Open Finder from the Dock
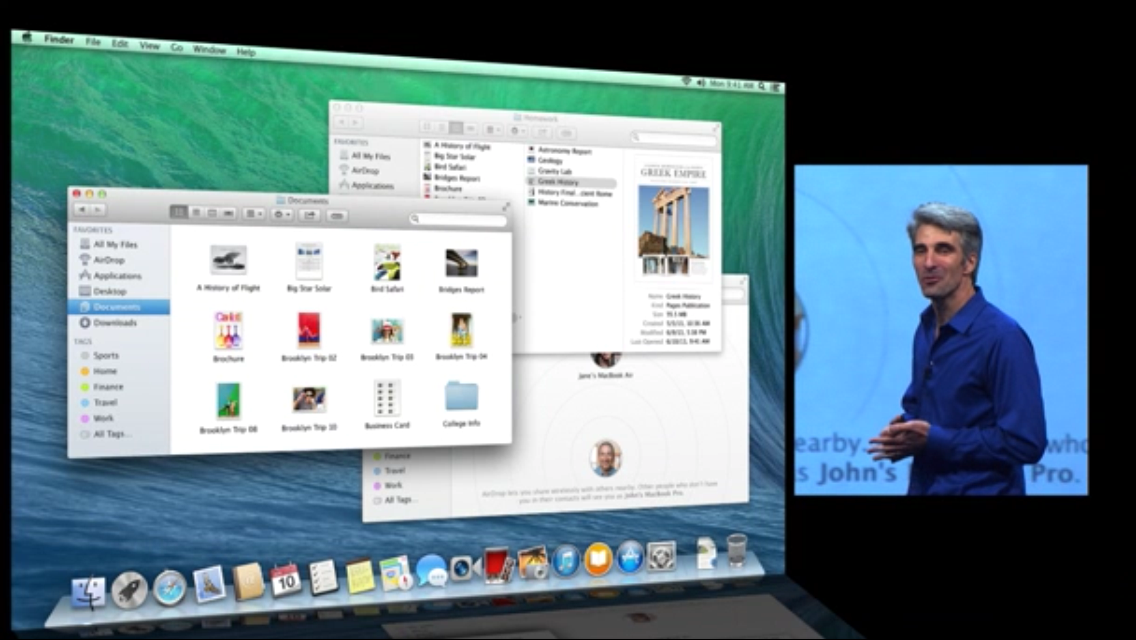Screen dimensions: 1136x640 88,591
